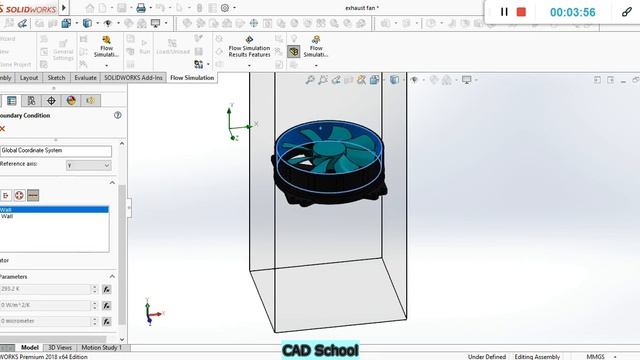Open the viewport Display Style cube
The image size is (640, 360).
(x=394, y=80)
